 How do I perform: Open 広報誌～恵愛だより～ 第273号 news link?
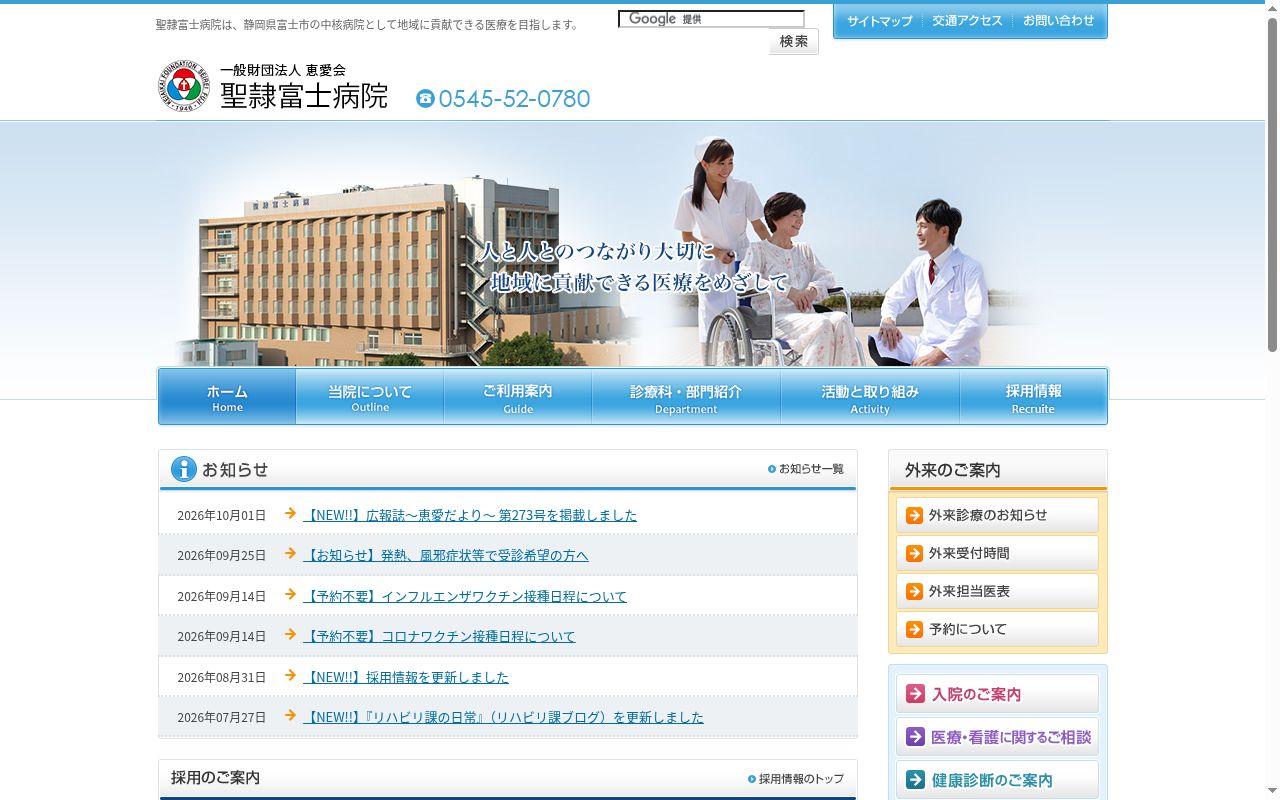(470, 515)
